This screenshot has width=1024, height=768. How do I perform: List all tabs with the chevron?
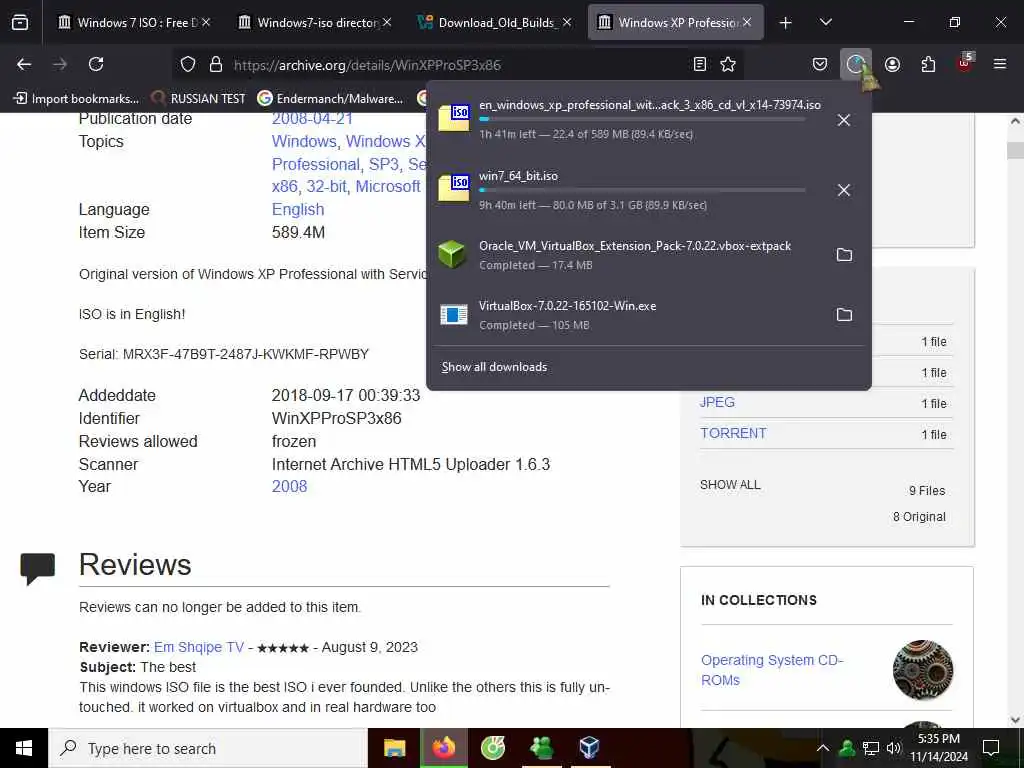click(825, 23)
